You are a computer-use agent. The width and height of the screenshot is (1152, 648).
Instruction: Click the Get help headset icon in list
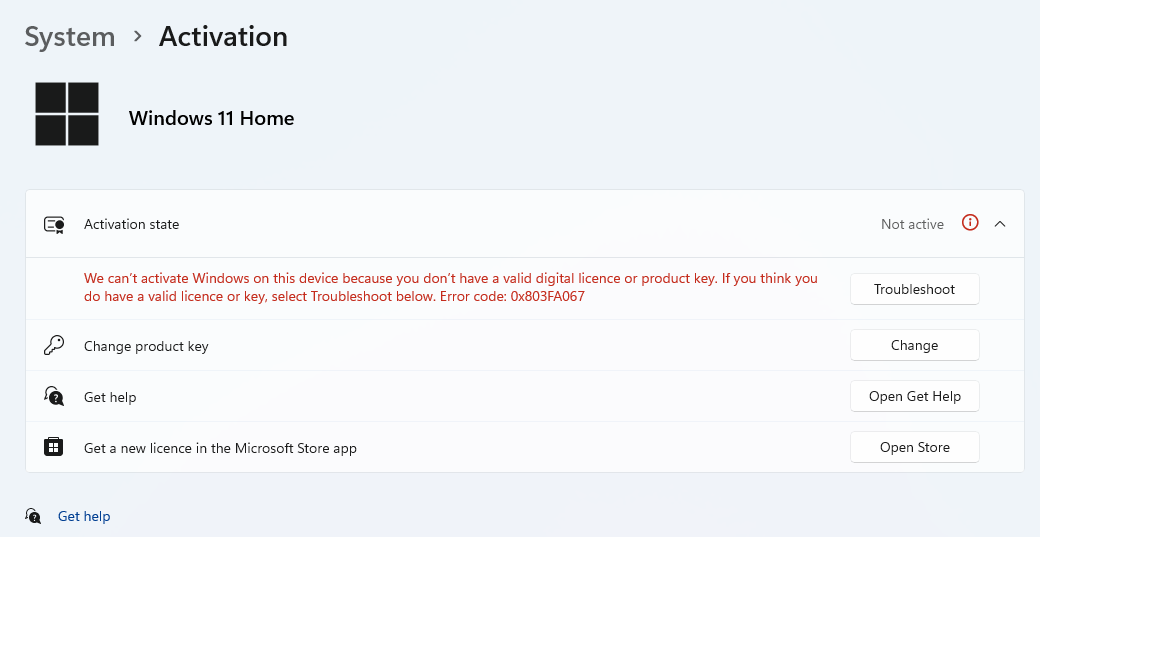click(54, 397)
